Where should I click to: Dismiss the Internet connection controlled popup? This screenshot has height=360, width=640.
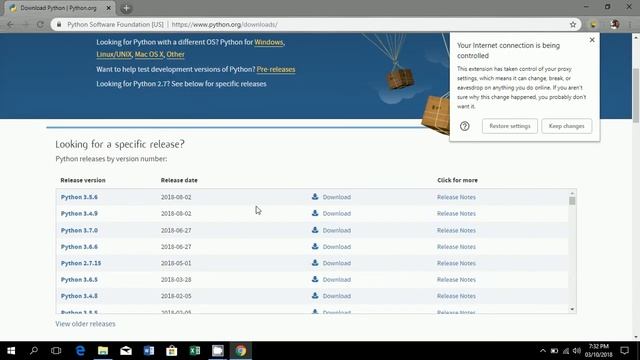point(592,40)
